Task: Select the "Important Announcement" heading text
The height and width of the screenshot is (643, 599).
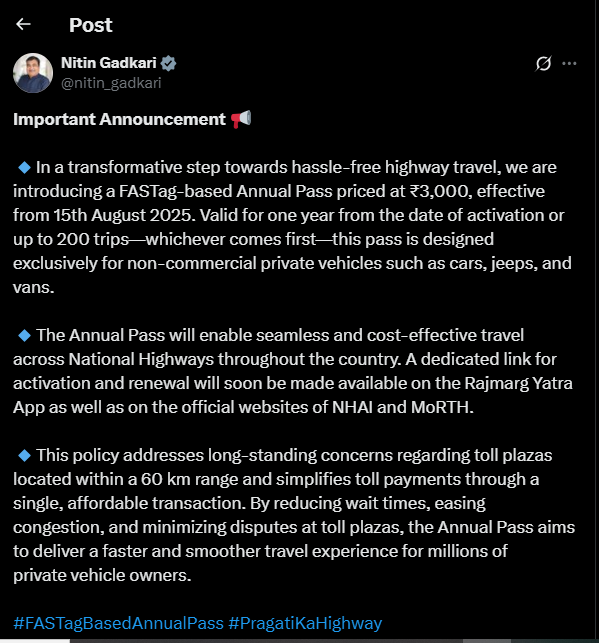Action: tap(119, 119)
